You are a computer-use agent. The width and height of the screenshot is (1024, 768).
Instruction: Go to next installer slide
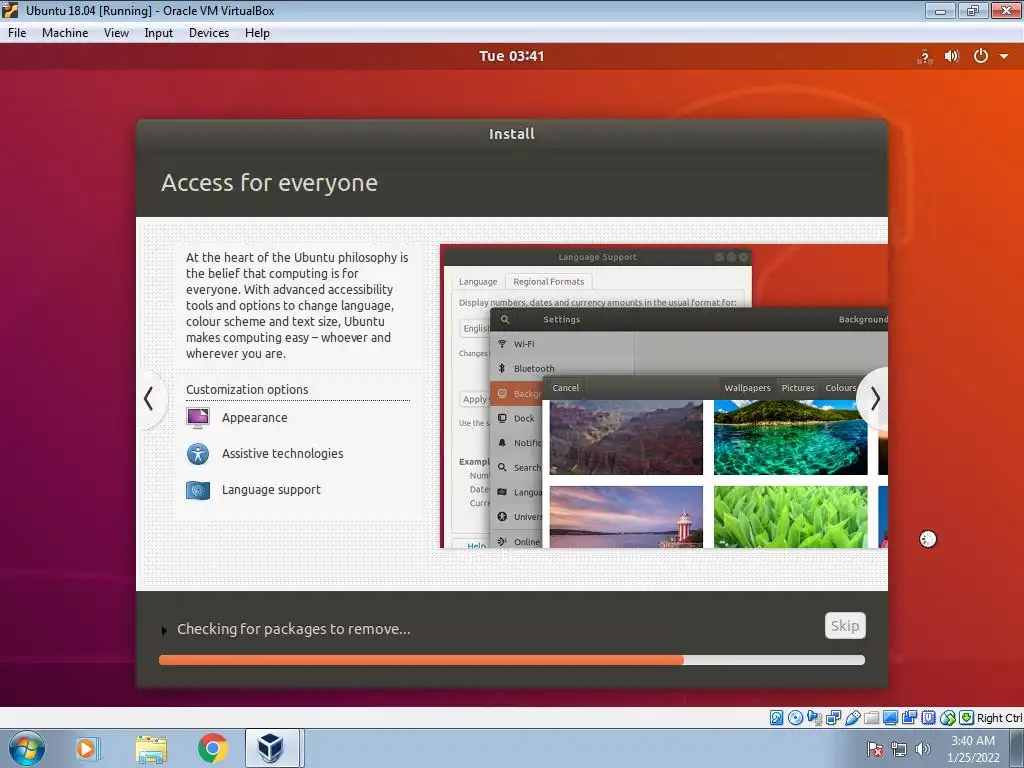click(x=874, y=398)
